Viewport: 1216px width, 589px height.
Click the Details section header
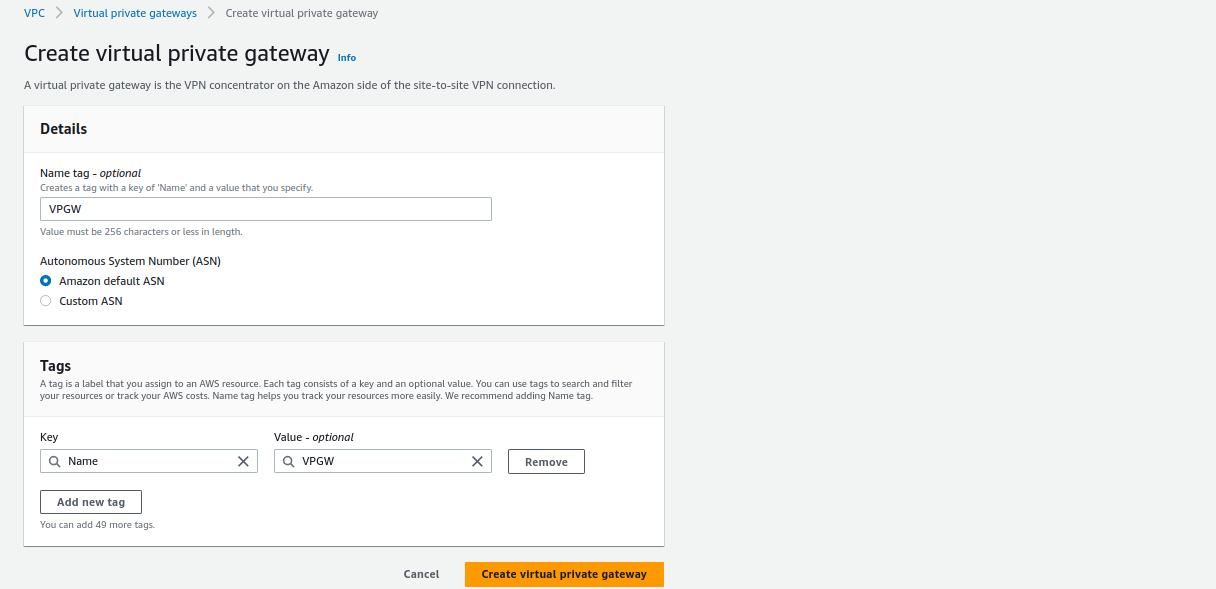coord(64,129)
